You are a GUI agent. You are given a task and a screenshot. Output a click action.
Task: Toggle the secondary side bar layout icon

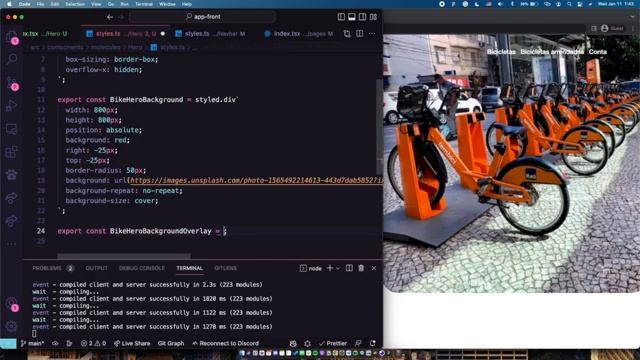pos(362,17)
